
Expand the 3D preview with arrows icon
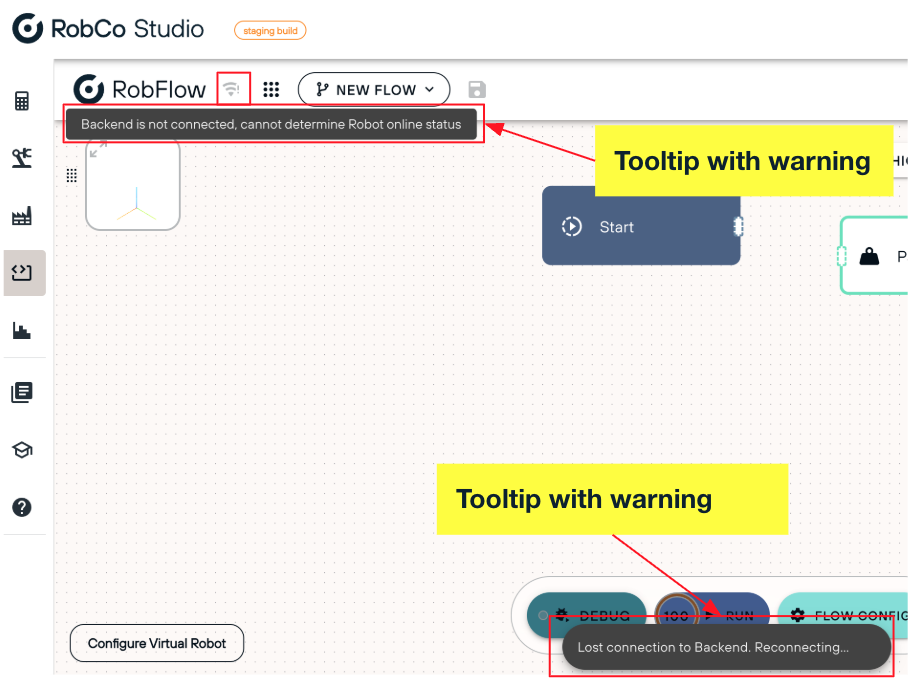tap(98, 149)
